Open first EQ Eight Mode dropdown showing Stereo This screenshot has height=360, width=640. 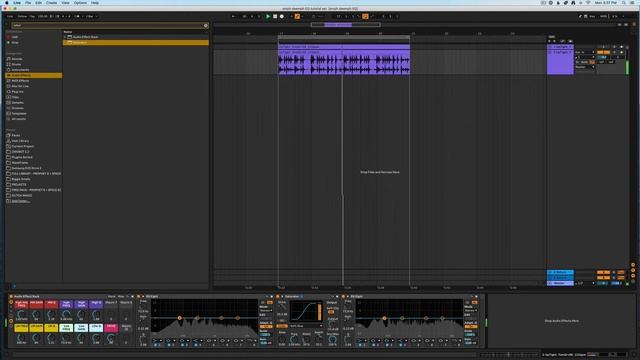[x=266, y=311]
